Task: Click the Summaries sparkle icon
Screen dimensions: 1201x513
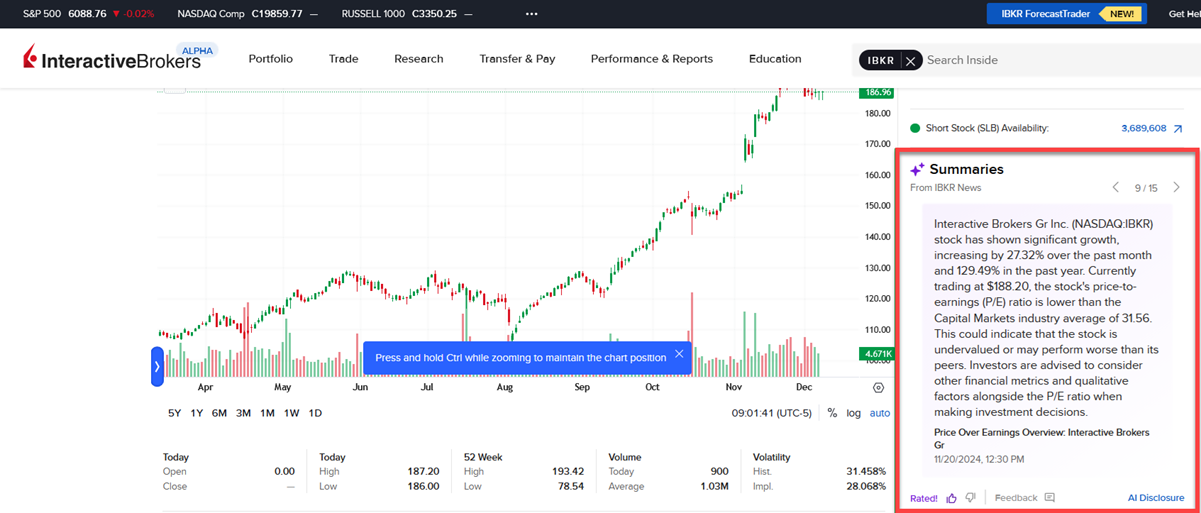Action: tap(917, 170)
